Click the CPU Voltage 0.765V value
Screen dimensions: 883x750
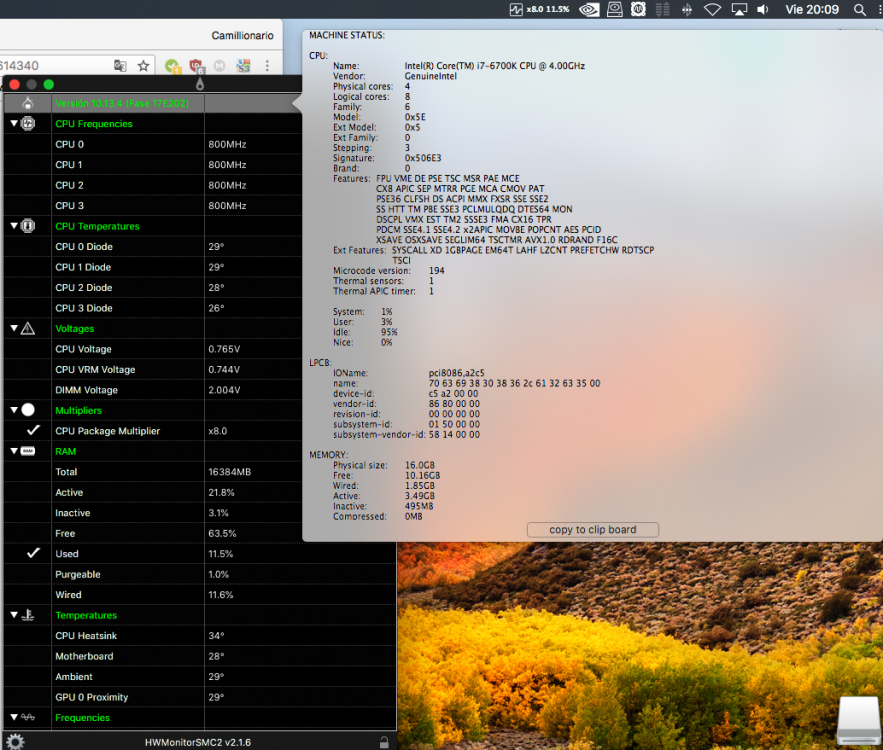tap(224, 349)
